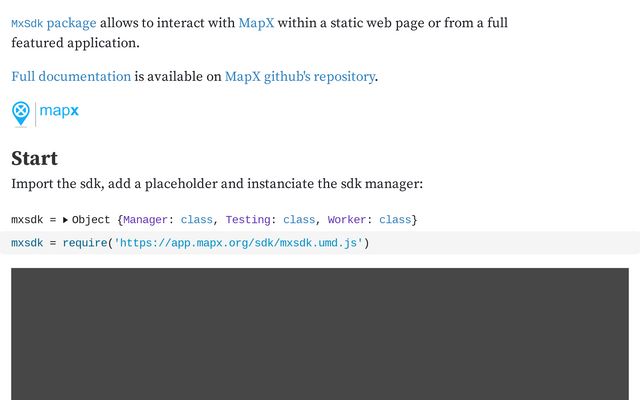The height and width of the screenshot is (400, 640).
Task: Visit MapX github's repository link
Action: (300, 77)
